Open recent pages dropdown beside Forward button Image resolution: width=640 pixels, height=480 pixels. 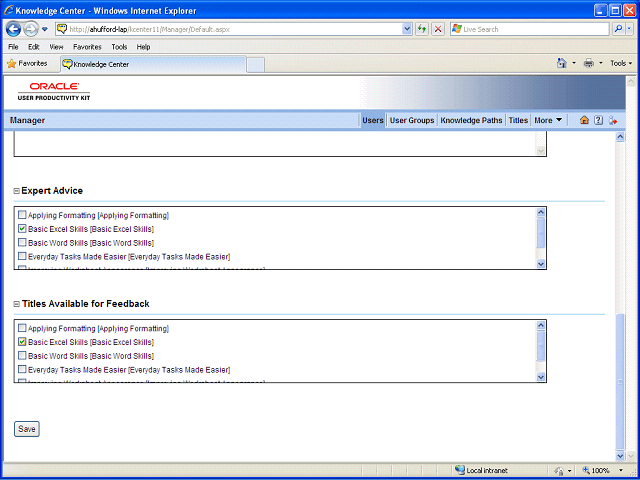point(45,29)
